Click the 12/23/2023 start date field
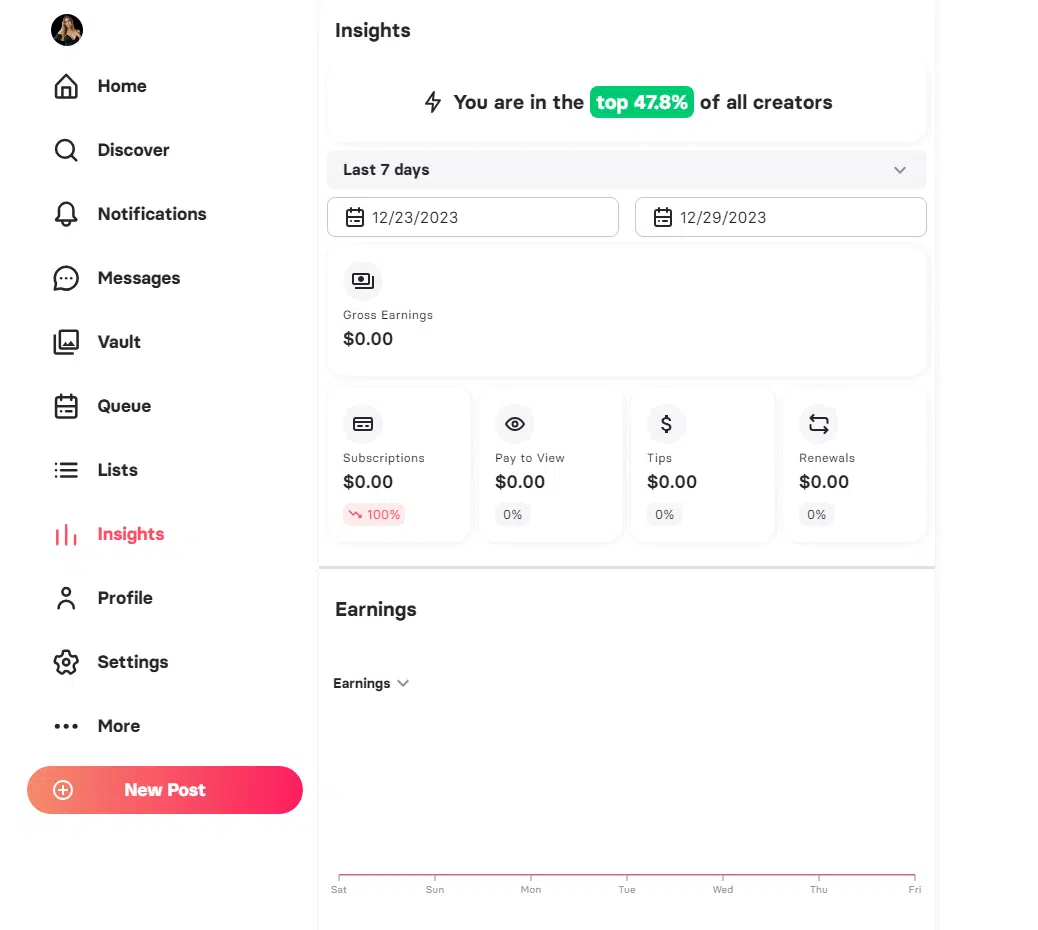The width and height of the screenshot is (1038, 930). (x=472, y=217)
